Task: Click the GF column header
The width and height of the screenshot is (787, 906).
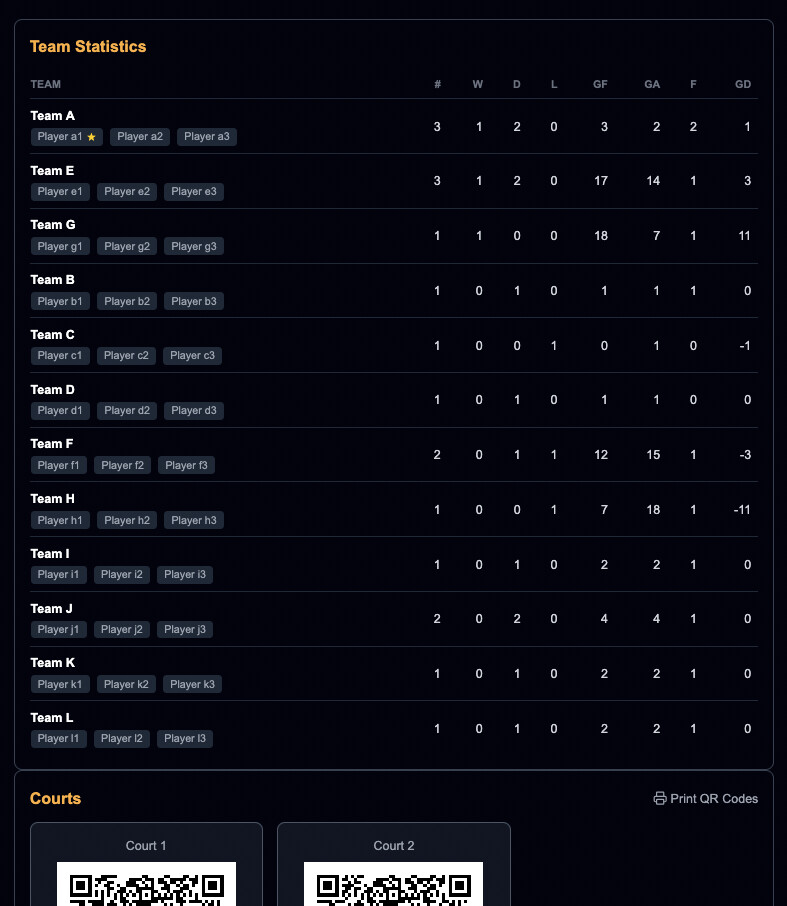Action: pos(600,85)
